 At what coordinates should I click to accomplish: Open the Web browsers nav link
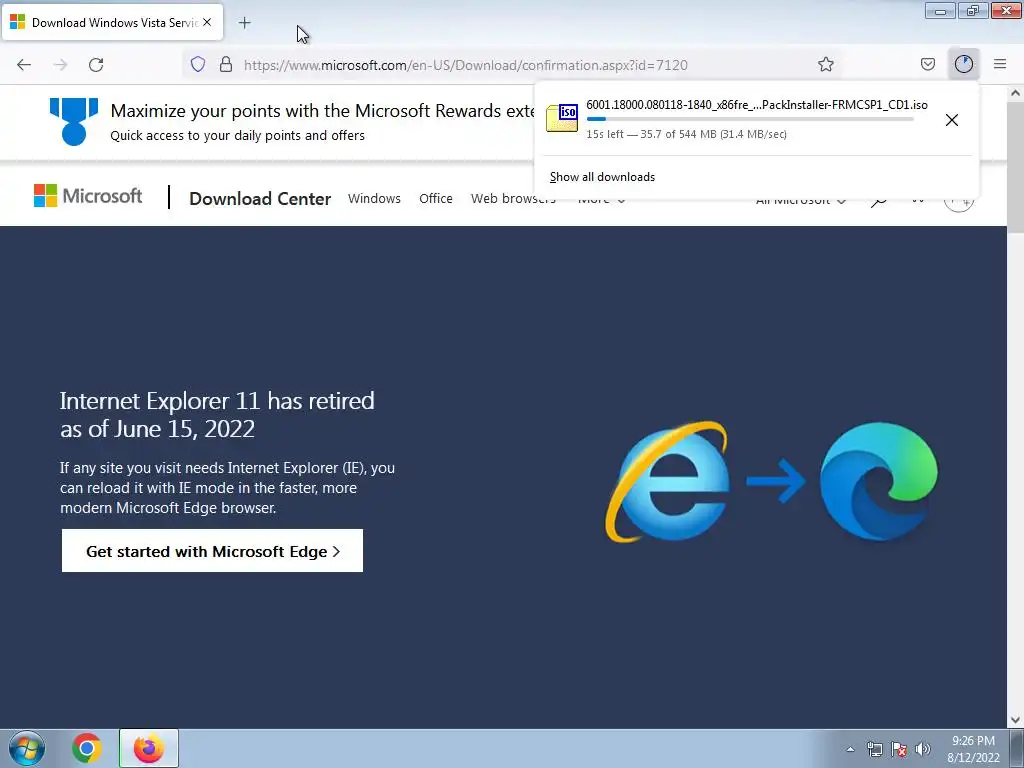pos(513,199)
